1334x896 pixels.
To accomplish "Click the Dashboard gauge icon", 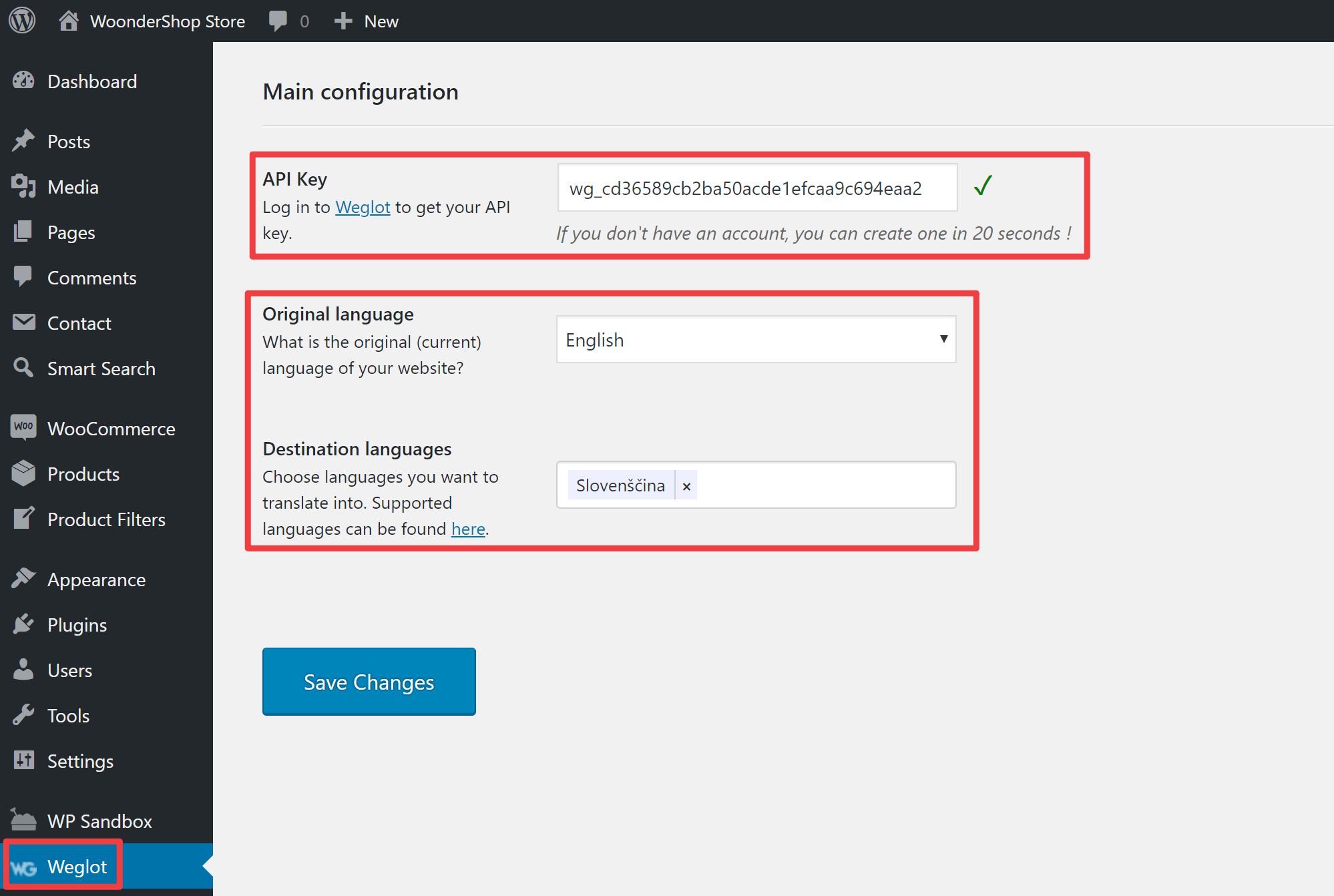I will (23, 81).
